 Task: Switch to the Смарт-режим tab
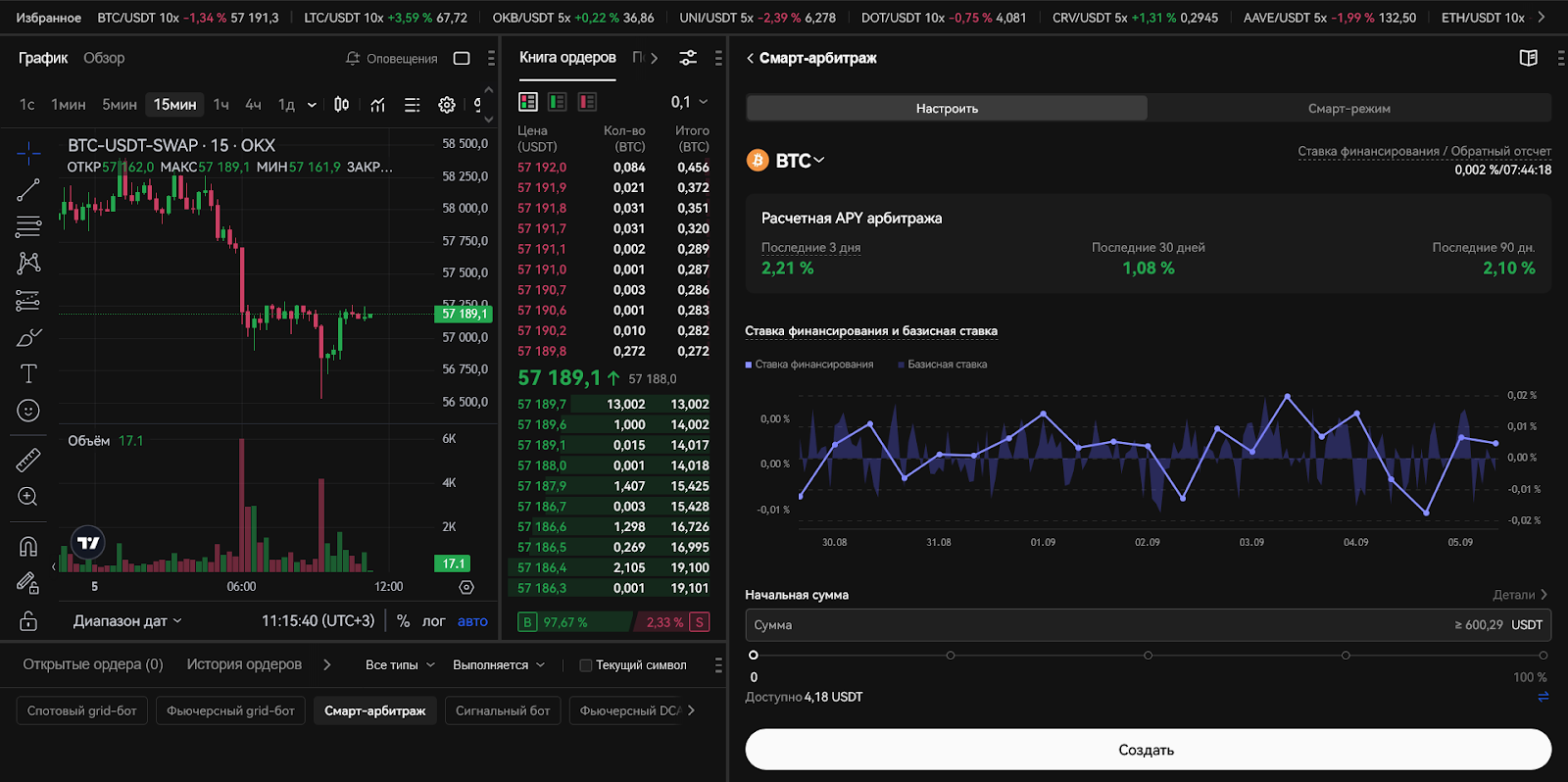[x=1349, y=108]
